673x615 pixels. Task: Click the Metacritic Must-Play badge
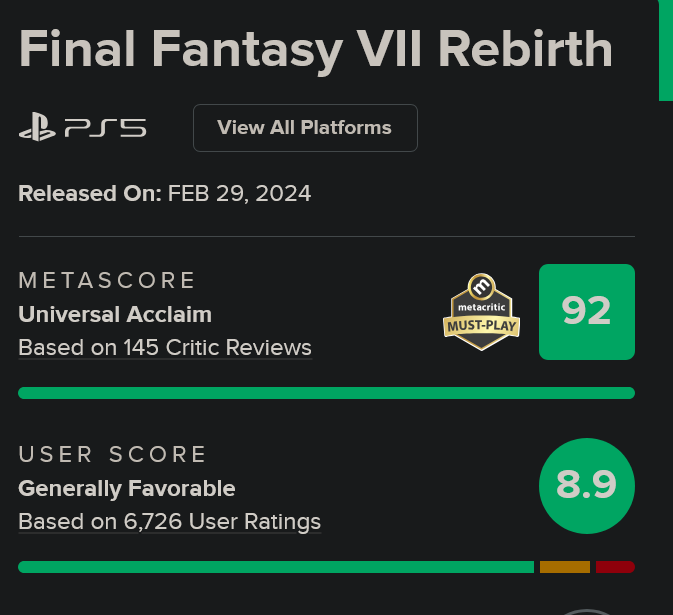tap(481, 312)
